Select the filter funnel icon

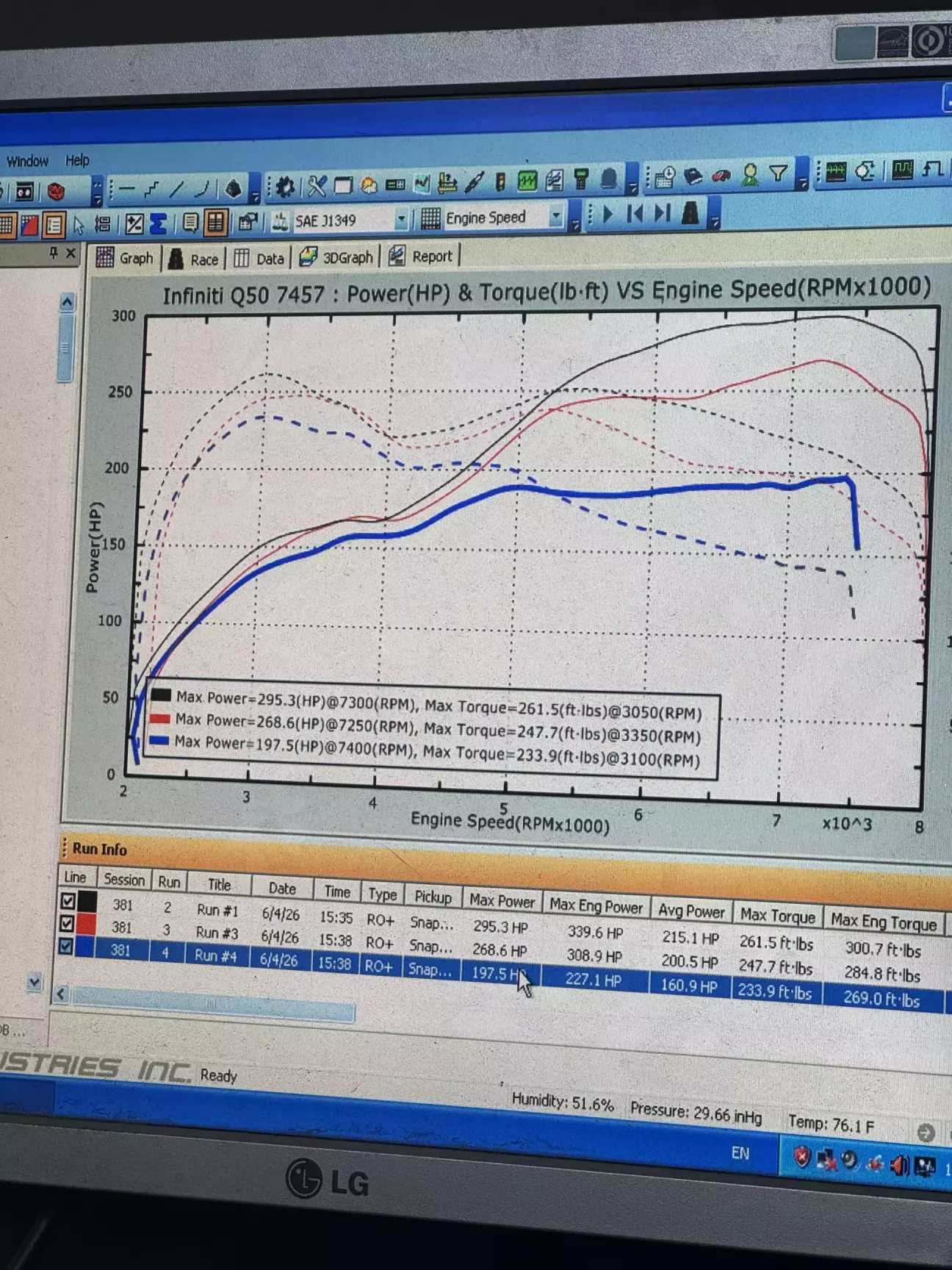coord(778,173)
